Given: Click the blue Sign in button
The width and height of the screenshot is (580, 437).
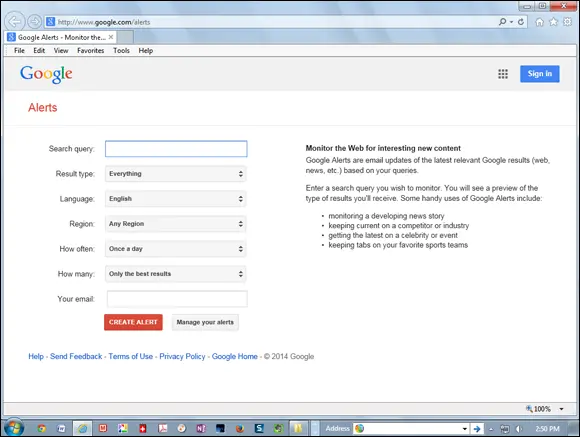Looking at the screenshot, I should click(540, 74).
